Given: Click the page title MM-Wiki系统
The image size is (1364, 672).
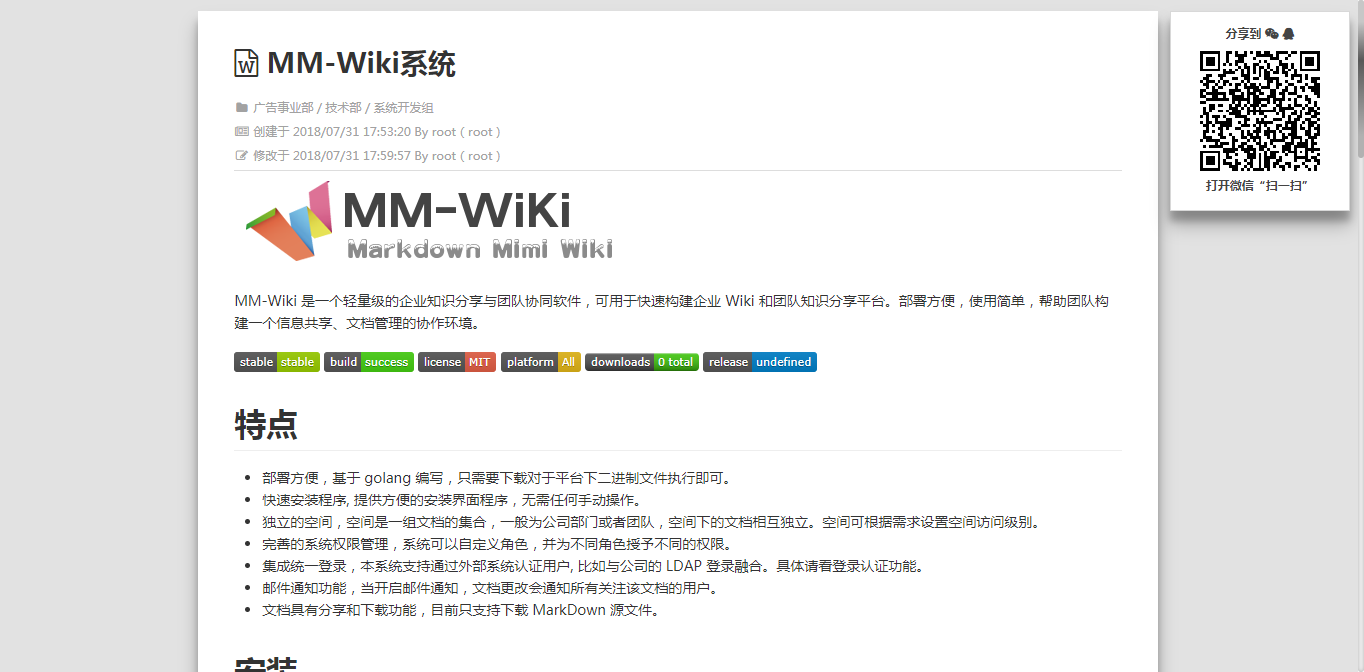Looking at the screenshot, I should pos(361,63).
